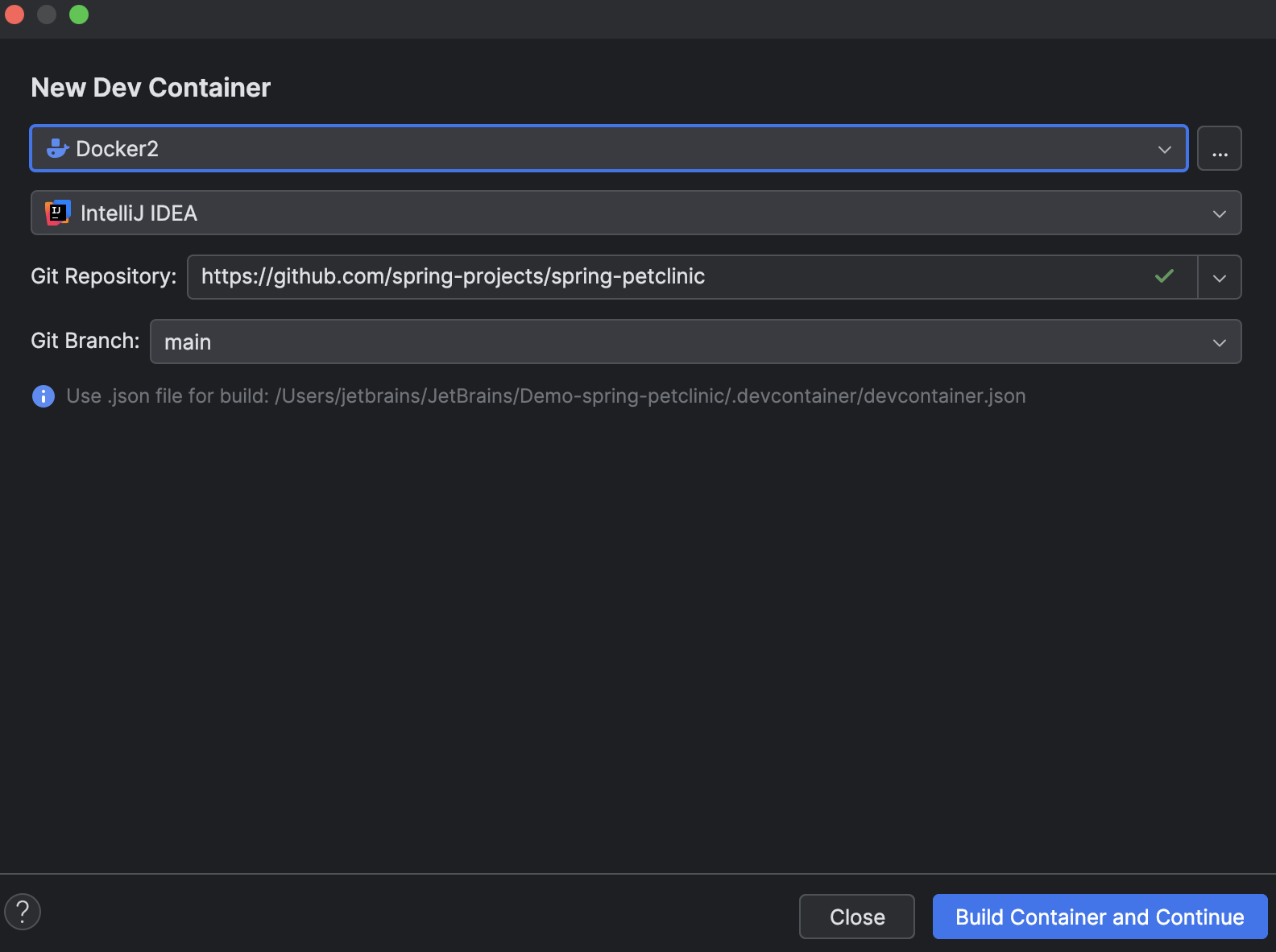Expand the IntelliJ IDEA chevron arrow

(1219, 213)
